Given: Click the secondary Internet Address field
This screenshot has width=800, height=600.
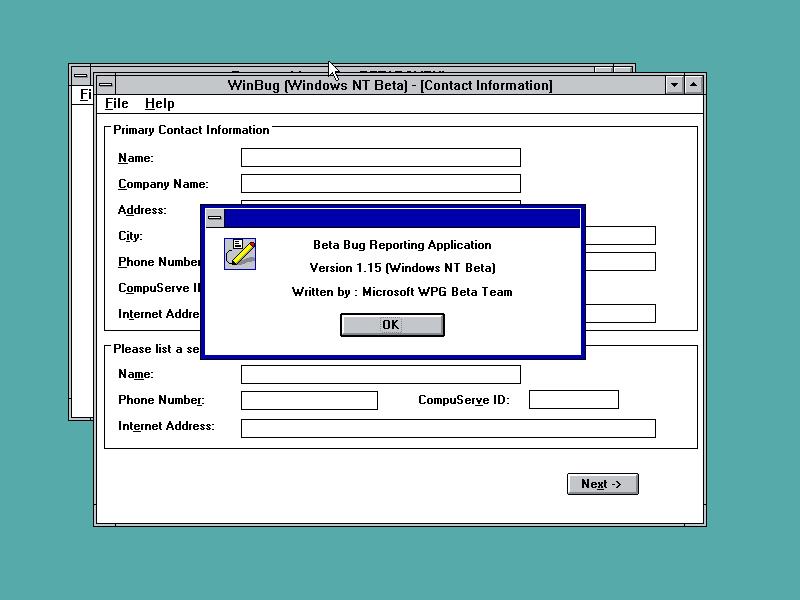Looking at the screenshot, I should (448, 429).
